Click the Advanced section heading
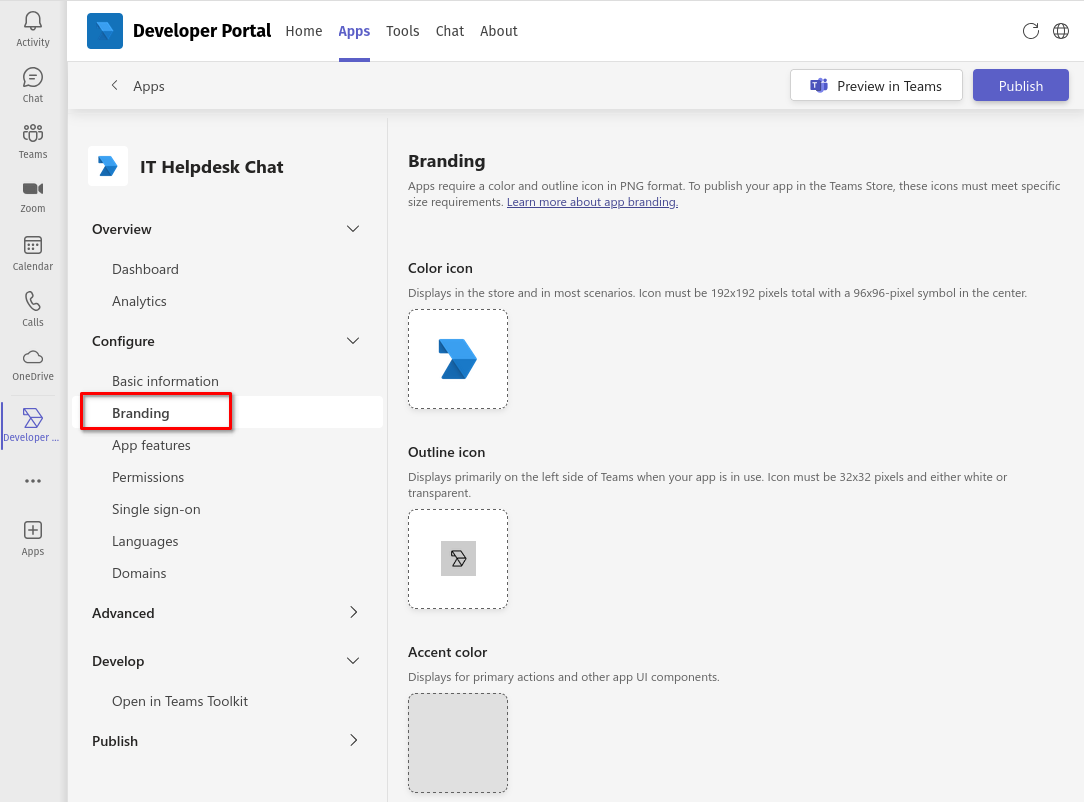 [123, 613]
